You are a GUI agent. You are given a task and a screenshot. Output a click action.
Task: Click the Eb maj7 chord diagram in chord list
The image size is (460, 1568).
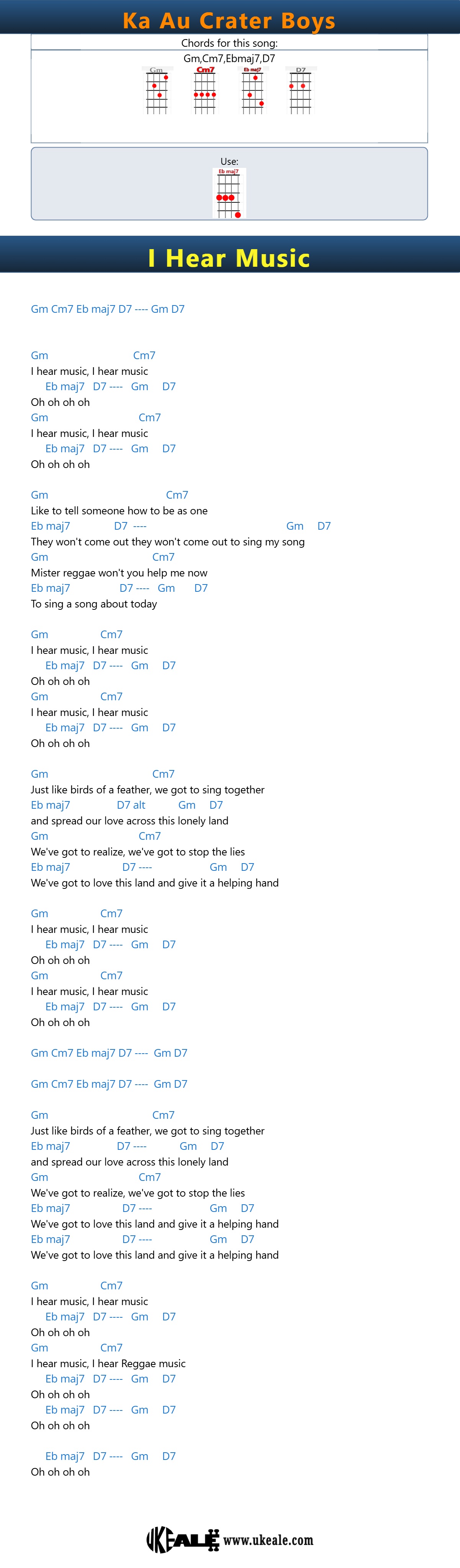[x=252, y=91]
